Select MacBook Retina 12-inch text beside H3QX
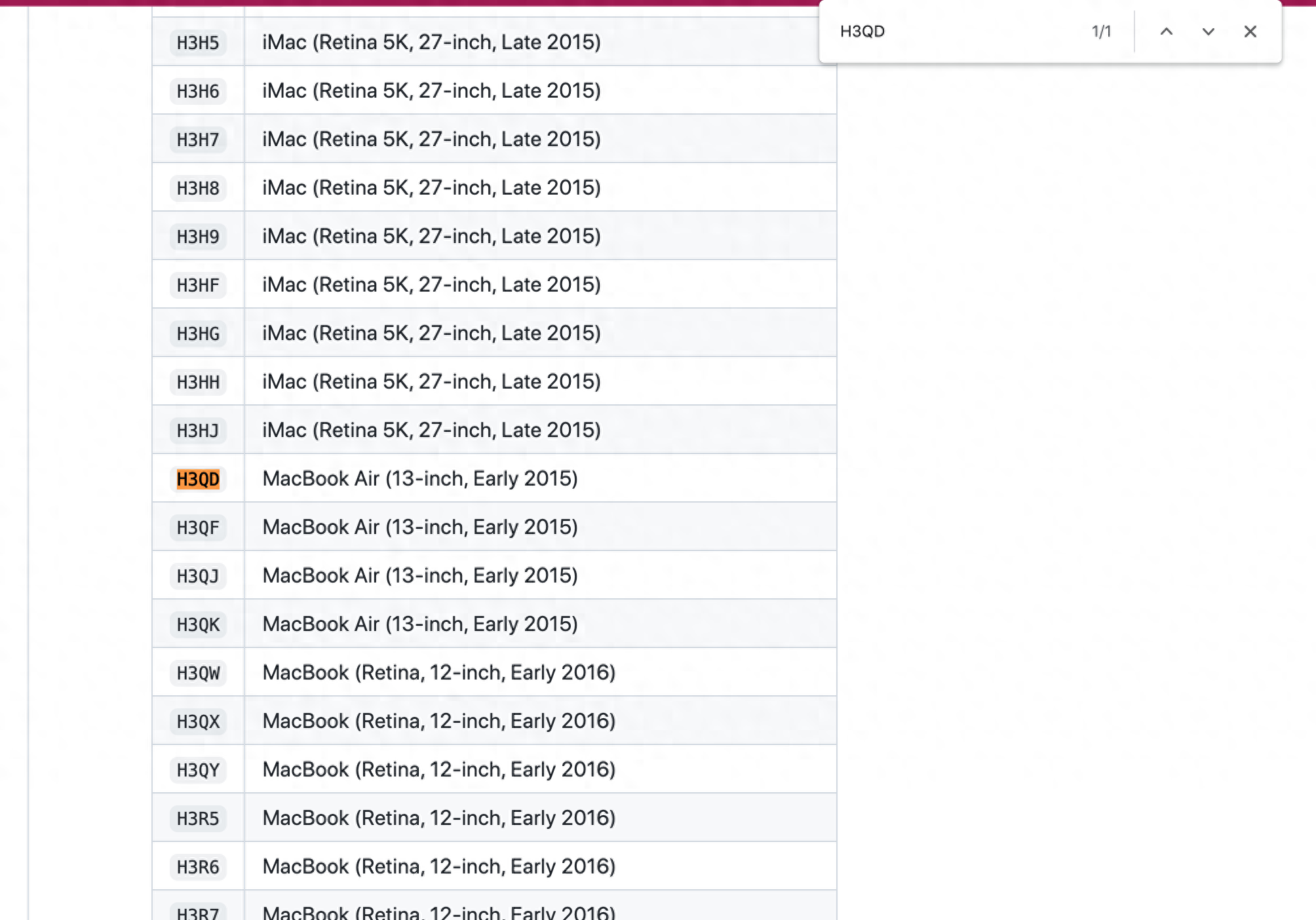1316x920 pixels. [x=438, y=721]
